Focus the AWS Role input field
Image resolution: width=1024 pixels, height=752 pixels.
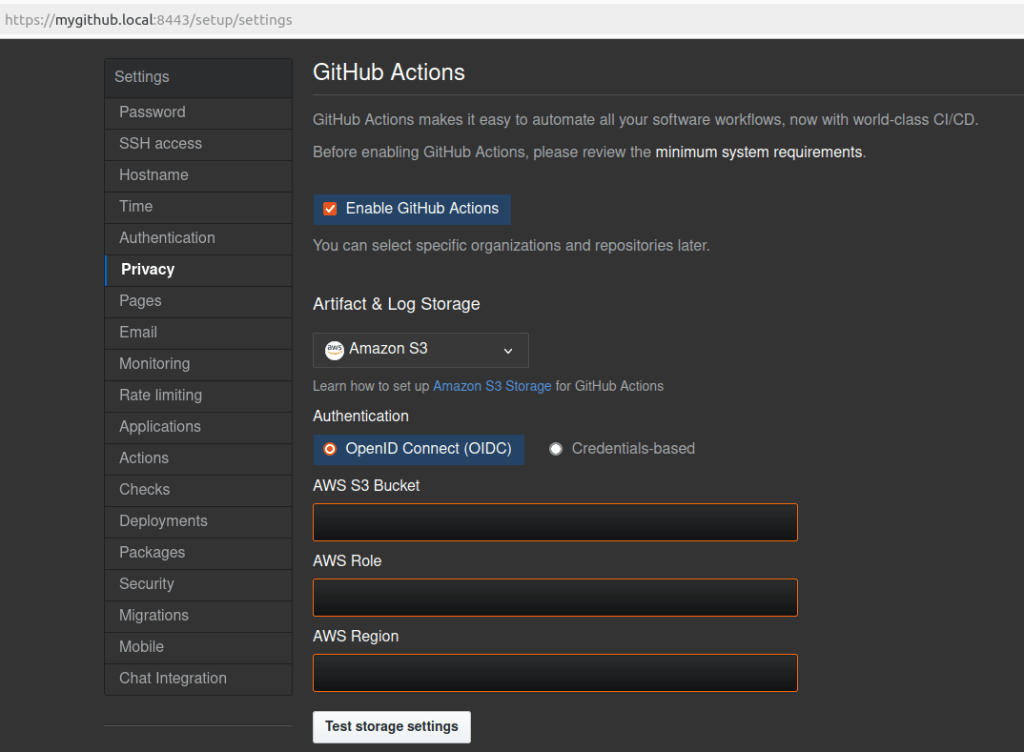point(555,597)
